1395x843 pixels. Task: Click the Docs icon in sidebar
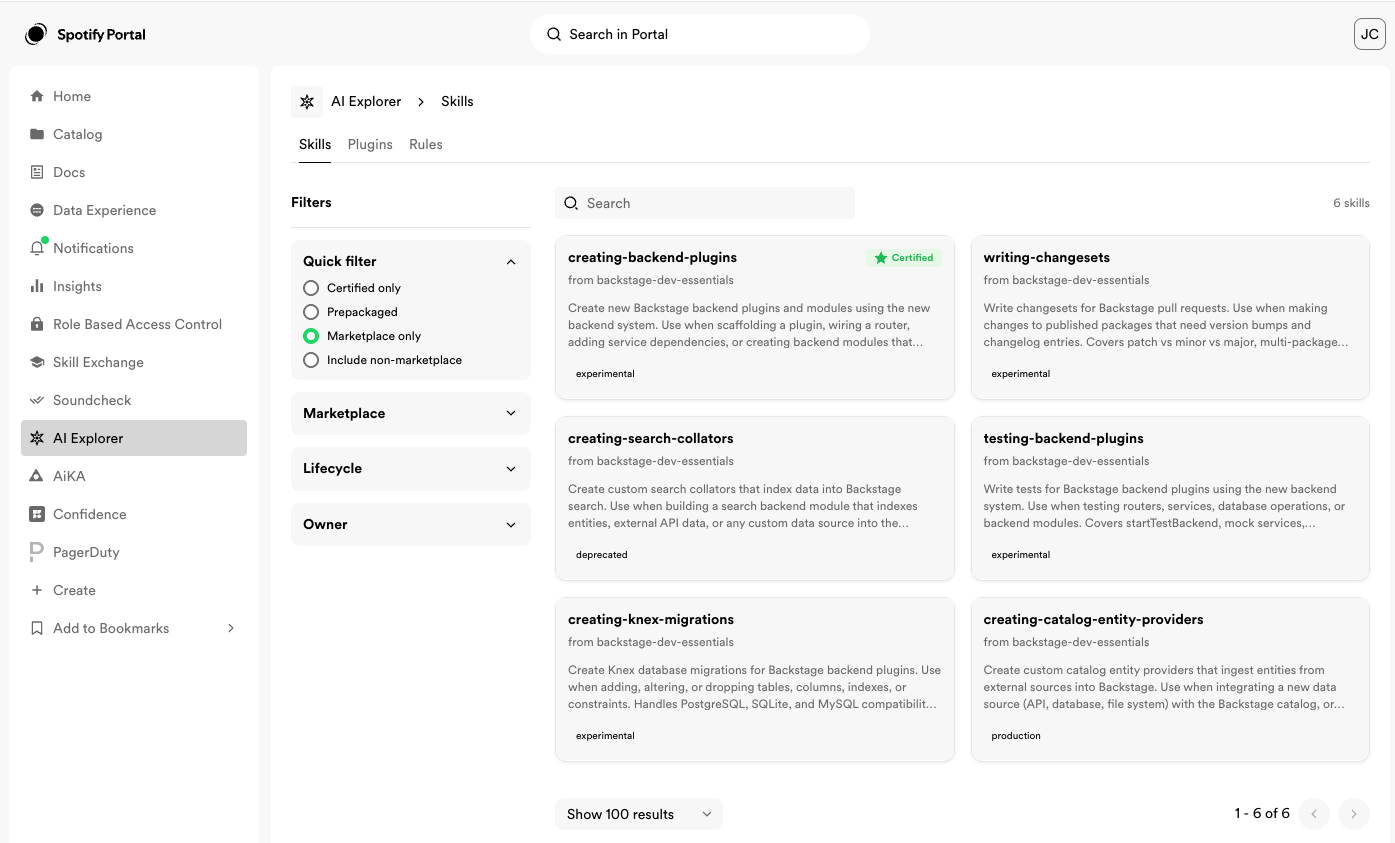point(37,172)
